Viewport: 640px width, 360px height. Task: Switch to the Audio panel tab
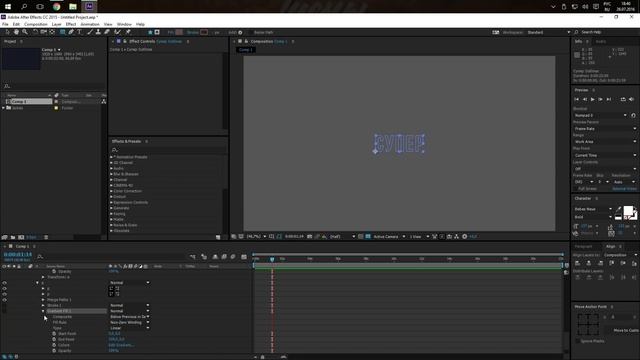tap(600, 42)
